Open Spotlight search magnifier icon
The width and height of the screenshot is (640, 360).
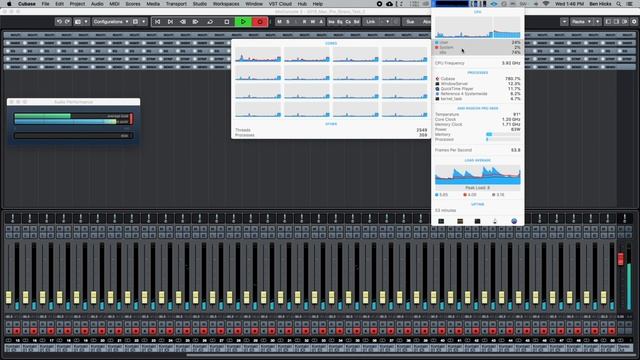(x=619, y=4)
